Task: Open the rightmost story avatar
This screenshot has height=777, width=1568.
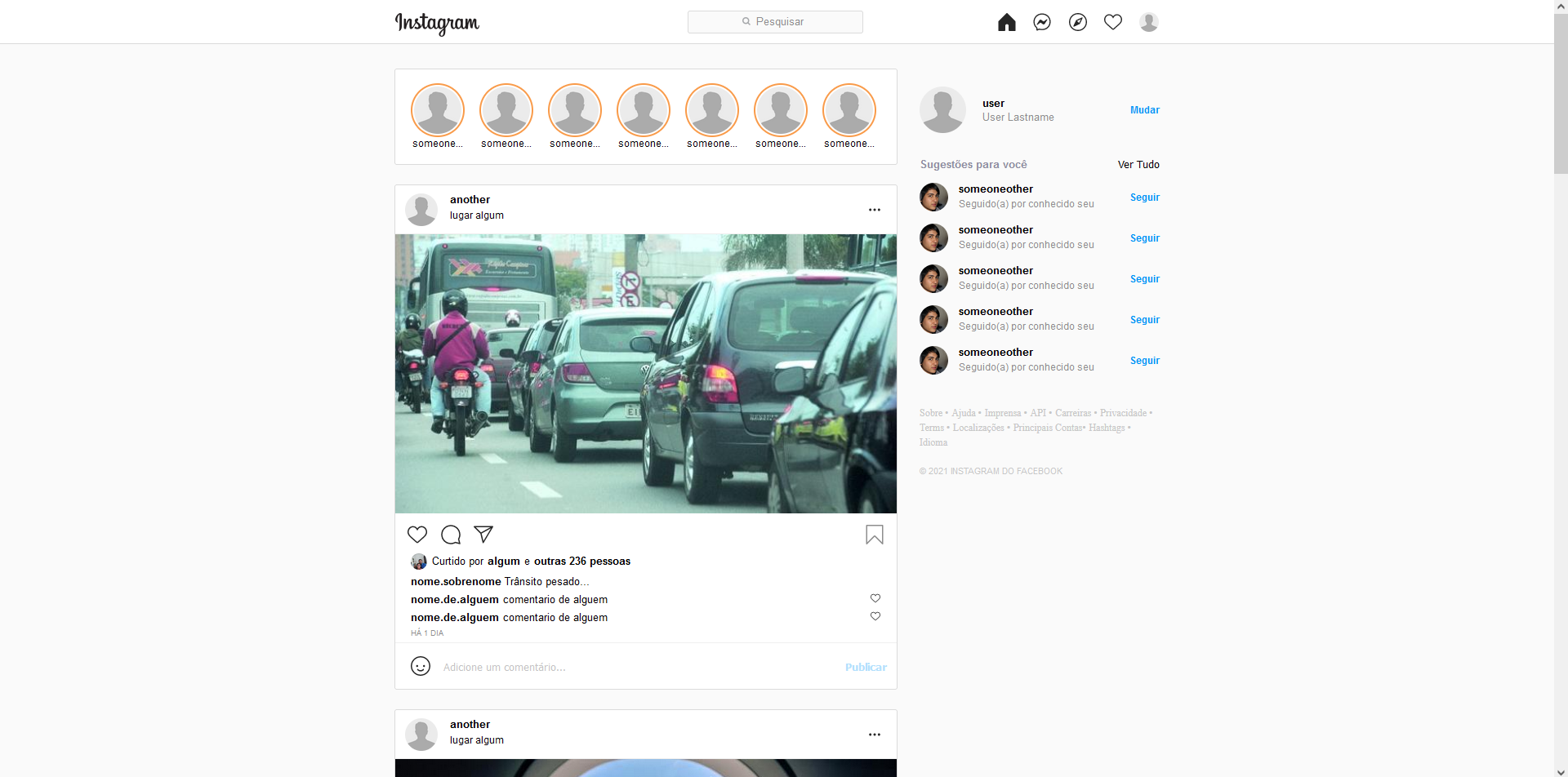Action: [849, 110]
